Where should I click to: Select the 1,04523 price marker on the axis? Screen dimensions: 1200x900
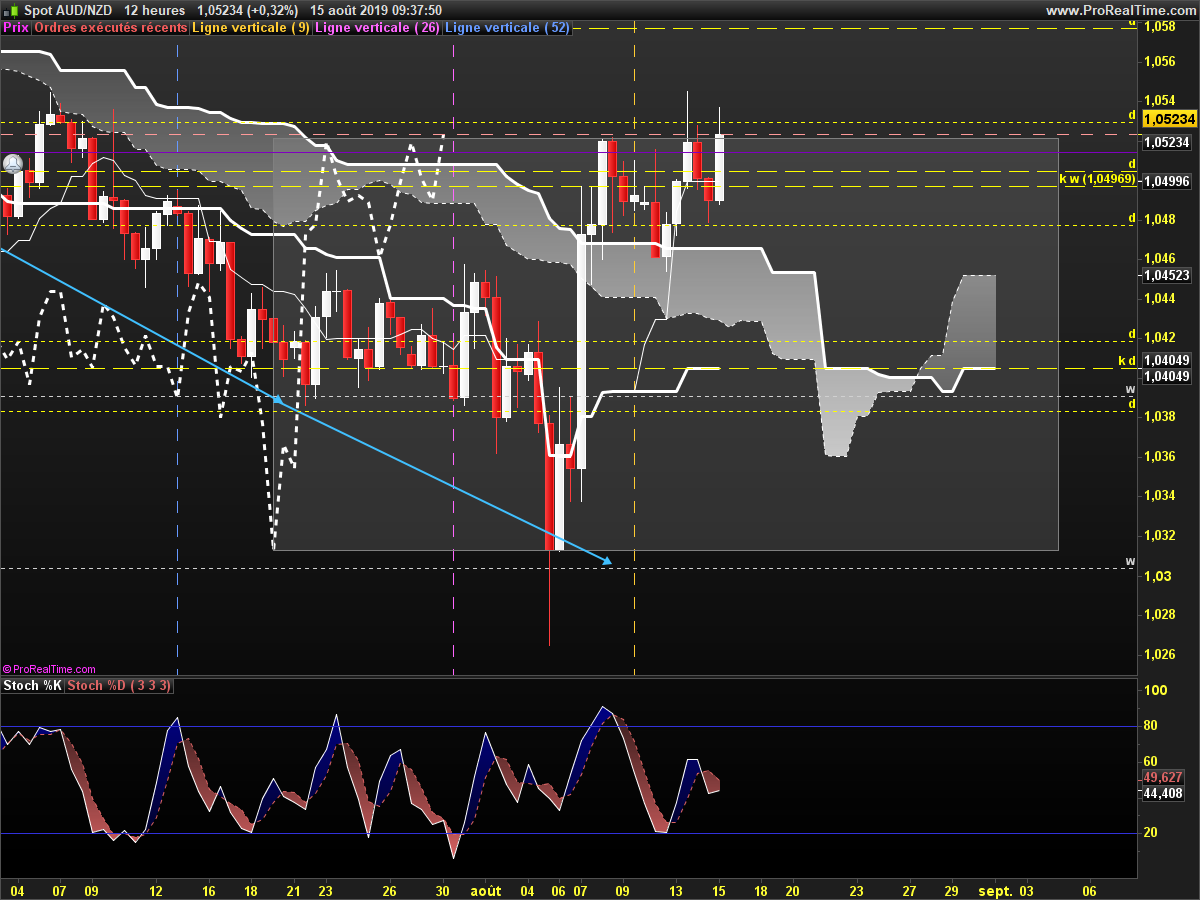click(x=1167, y=275)
